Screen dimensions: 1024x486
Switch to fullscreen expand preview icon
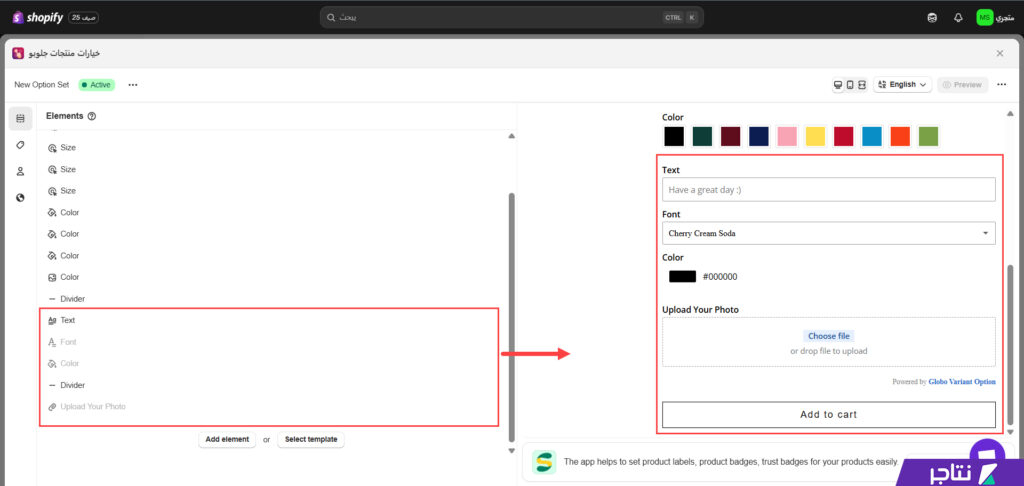click(862, 85)
